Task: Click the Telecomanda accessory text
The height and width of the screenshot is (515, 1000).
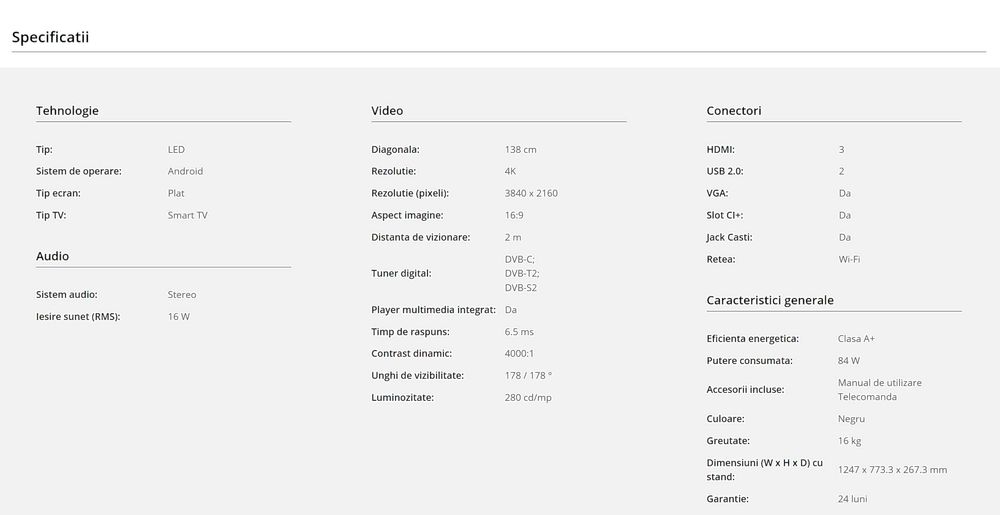Action: point(867,396)
